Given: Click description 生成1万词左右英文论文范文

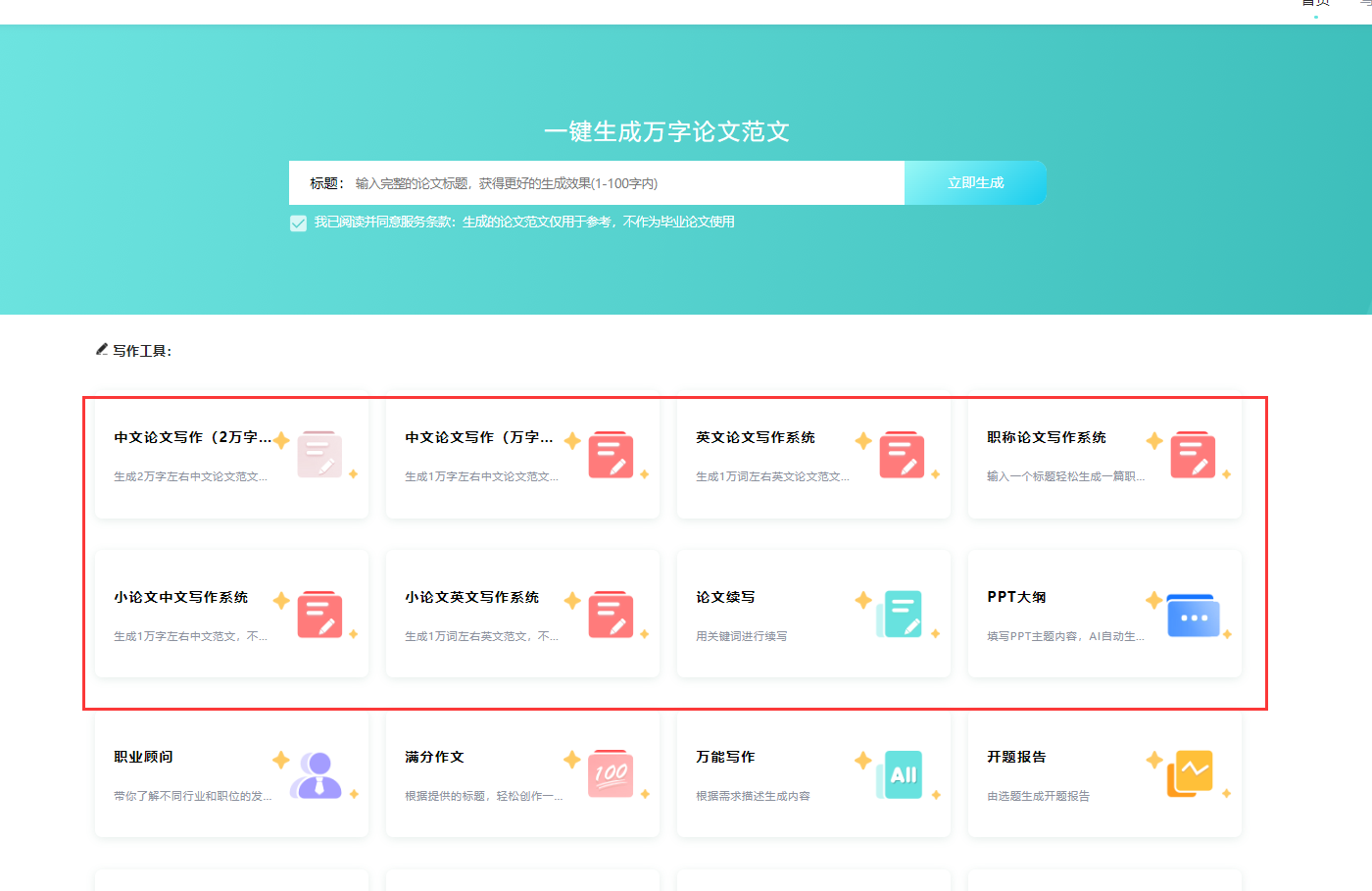Looking at the screenshot, I should coord(772,476).
